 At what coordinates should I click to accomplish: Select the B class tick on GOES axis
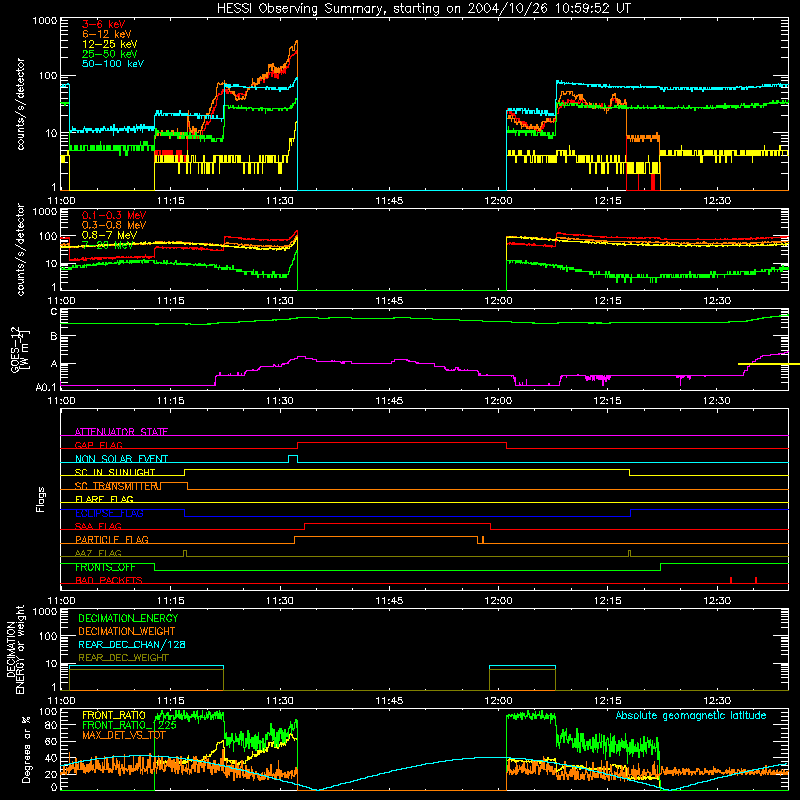(54, 336)
